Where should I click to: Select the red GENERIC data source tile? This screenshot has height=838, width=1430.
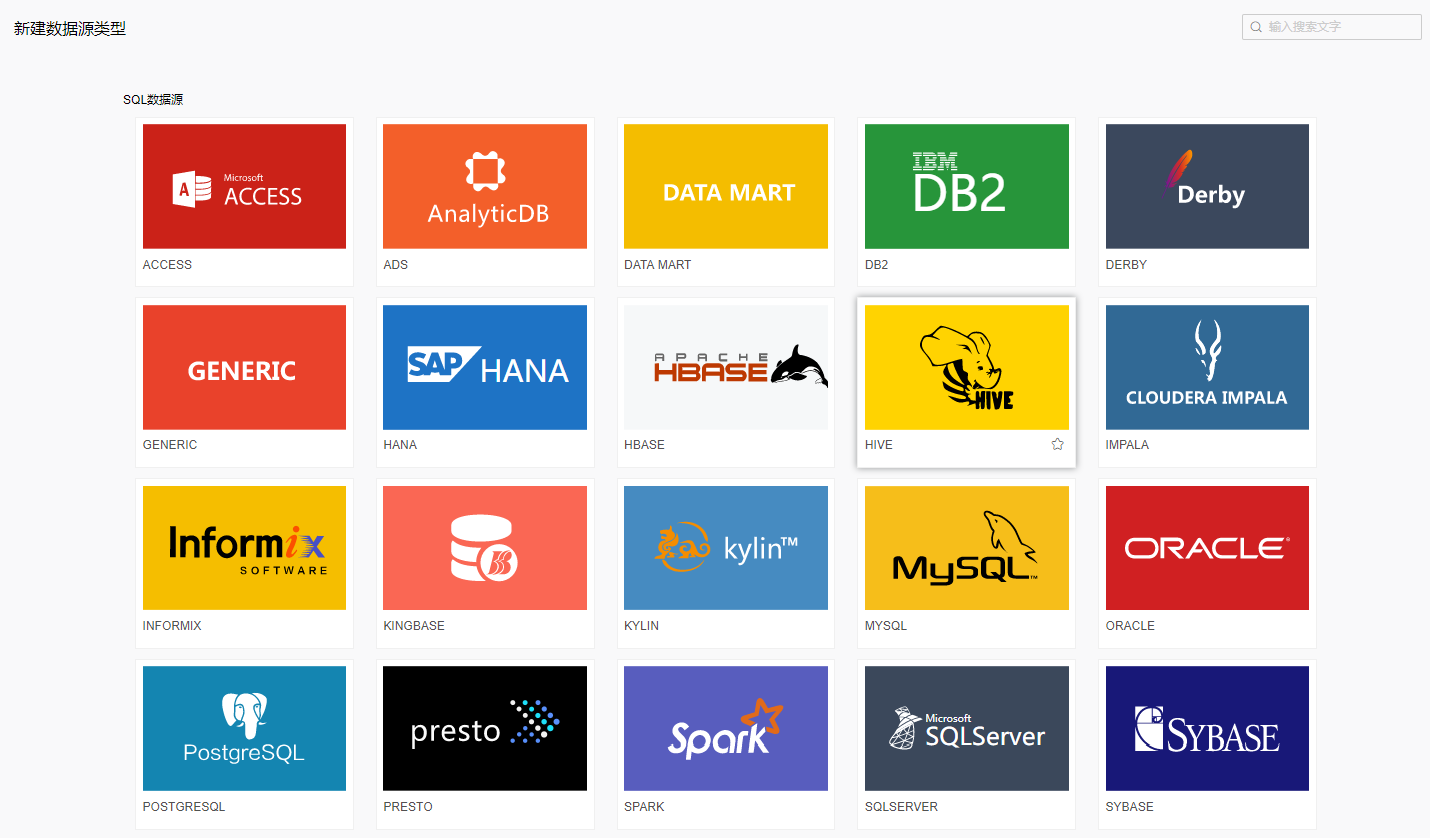[x=244, y=367]
